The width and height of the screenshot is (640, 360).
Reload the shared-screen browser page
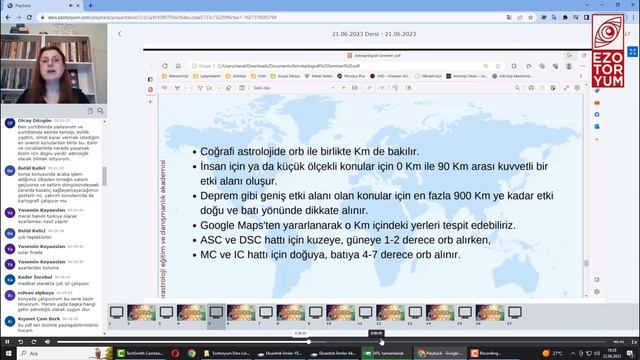[165, 66]
